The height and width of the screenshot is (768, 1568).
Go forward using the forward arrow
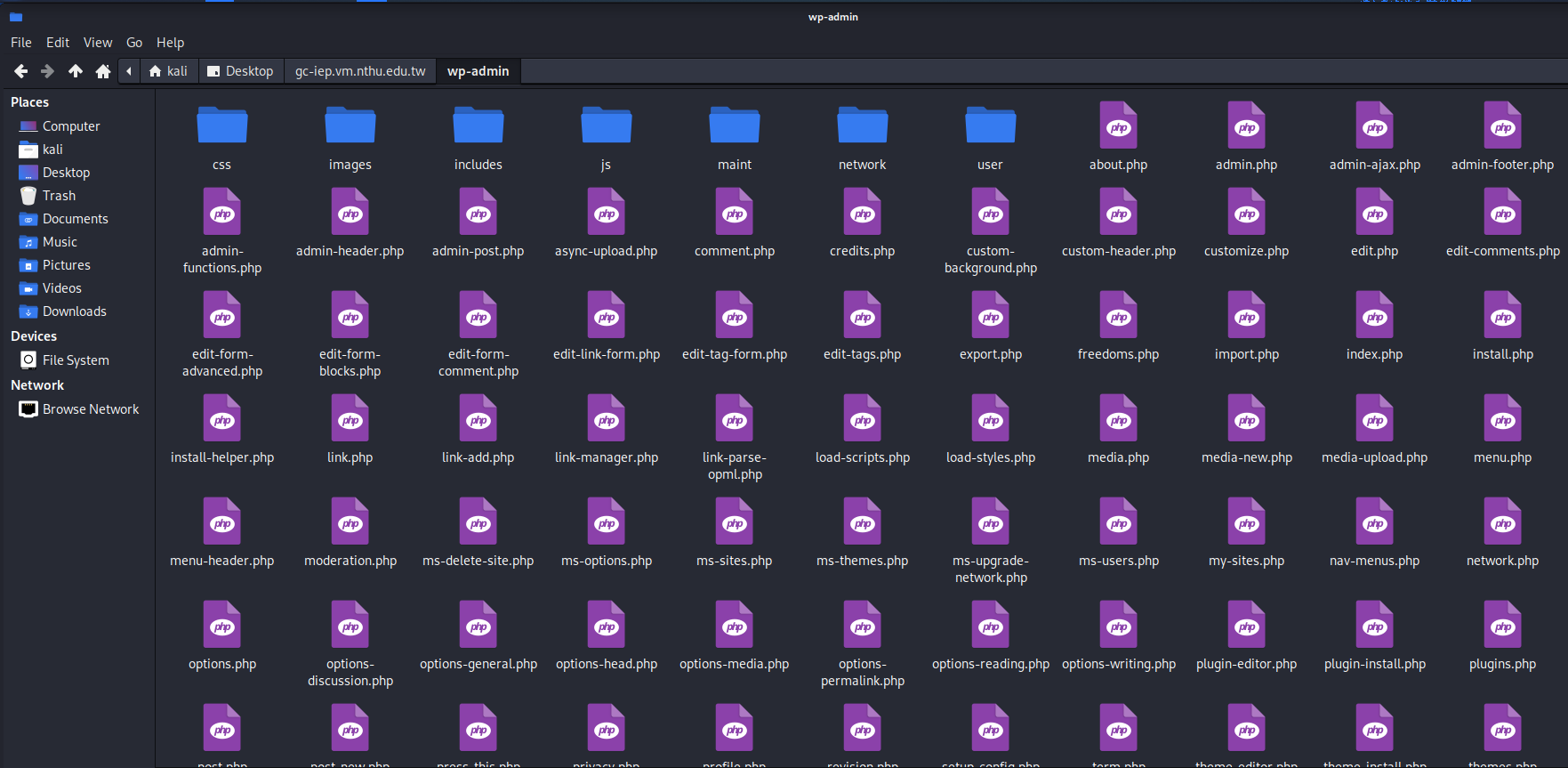click(48, 71)
